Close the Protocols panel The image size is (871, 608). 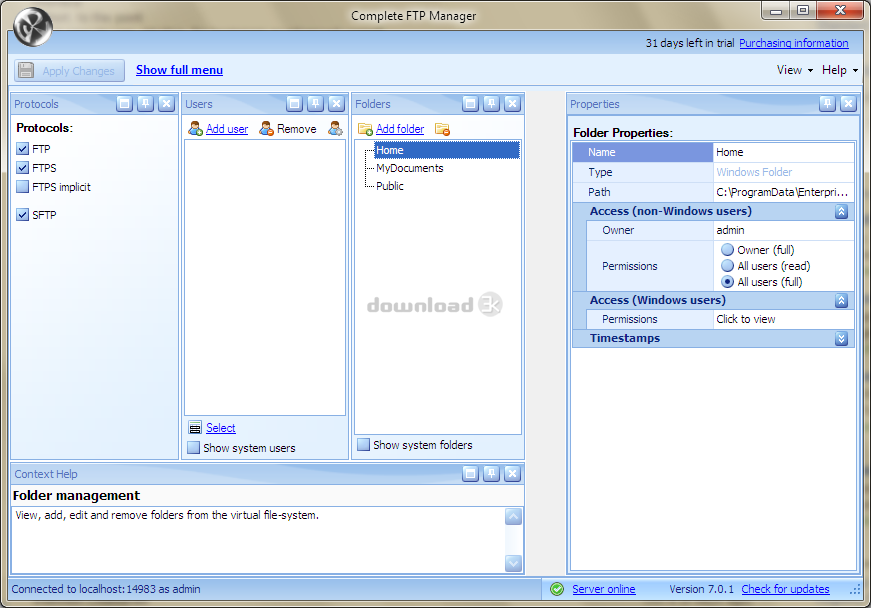tap(167, 103)
